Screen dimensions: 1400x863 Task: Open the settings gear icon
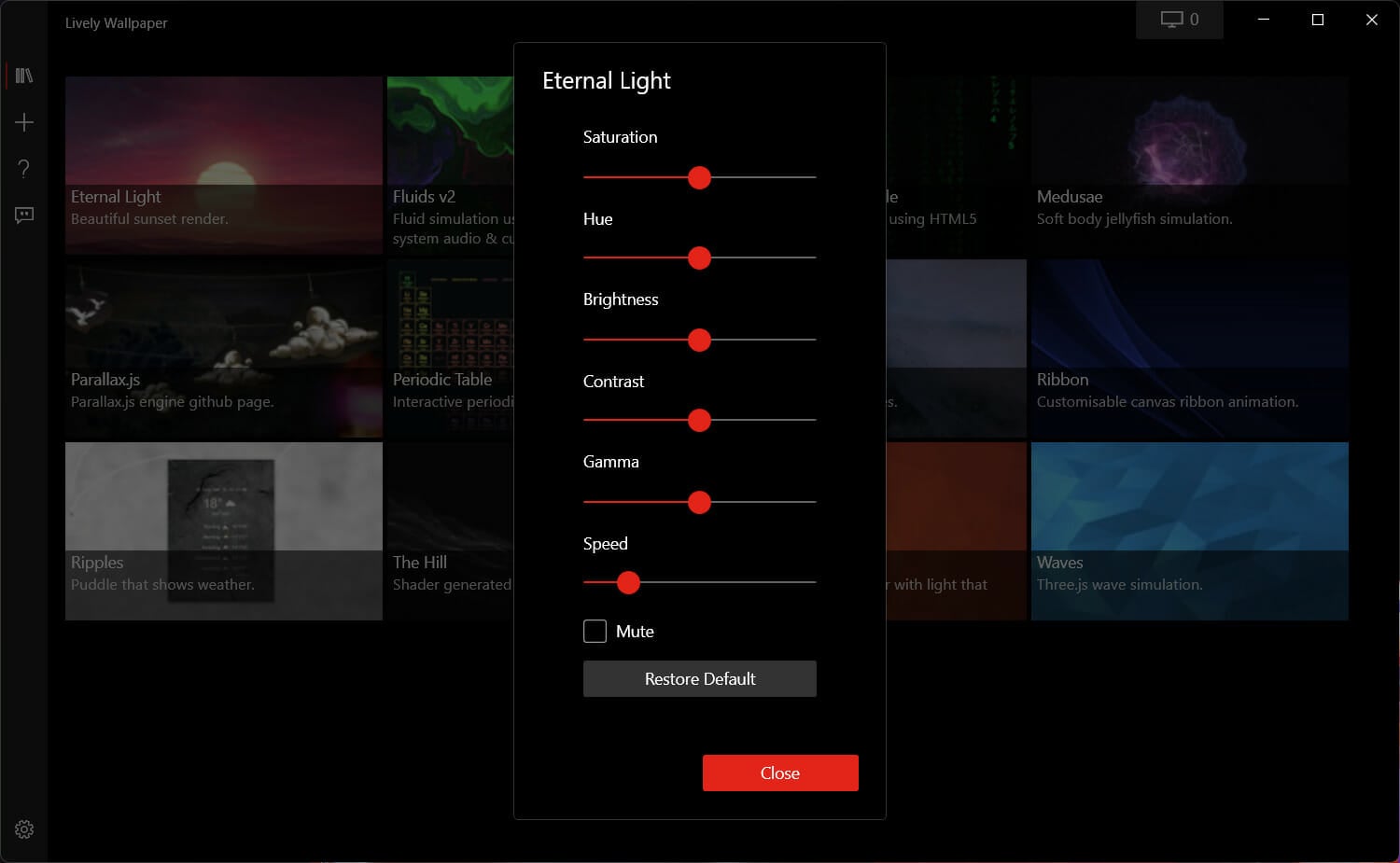click(x=24, y=829)
